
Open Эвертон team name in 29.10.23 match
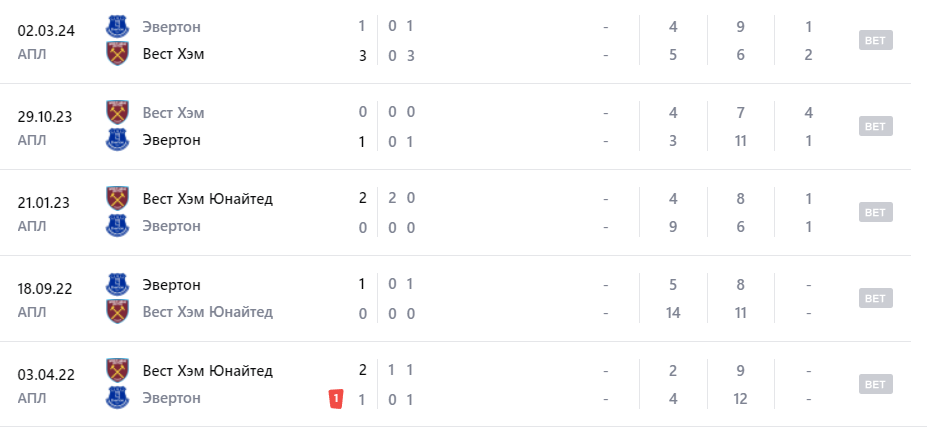click(172, 140)
